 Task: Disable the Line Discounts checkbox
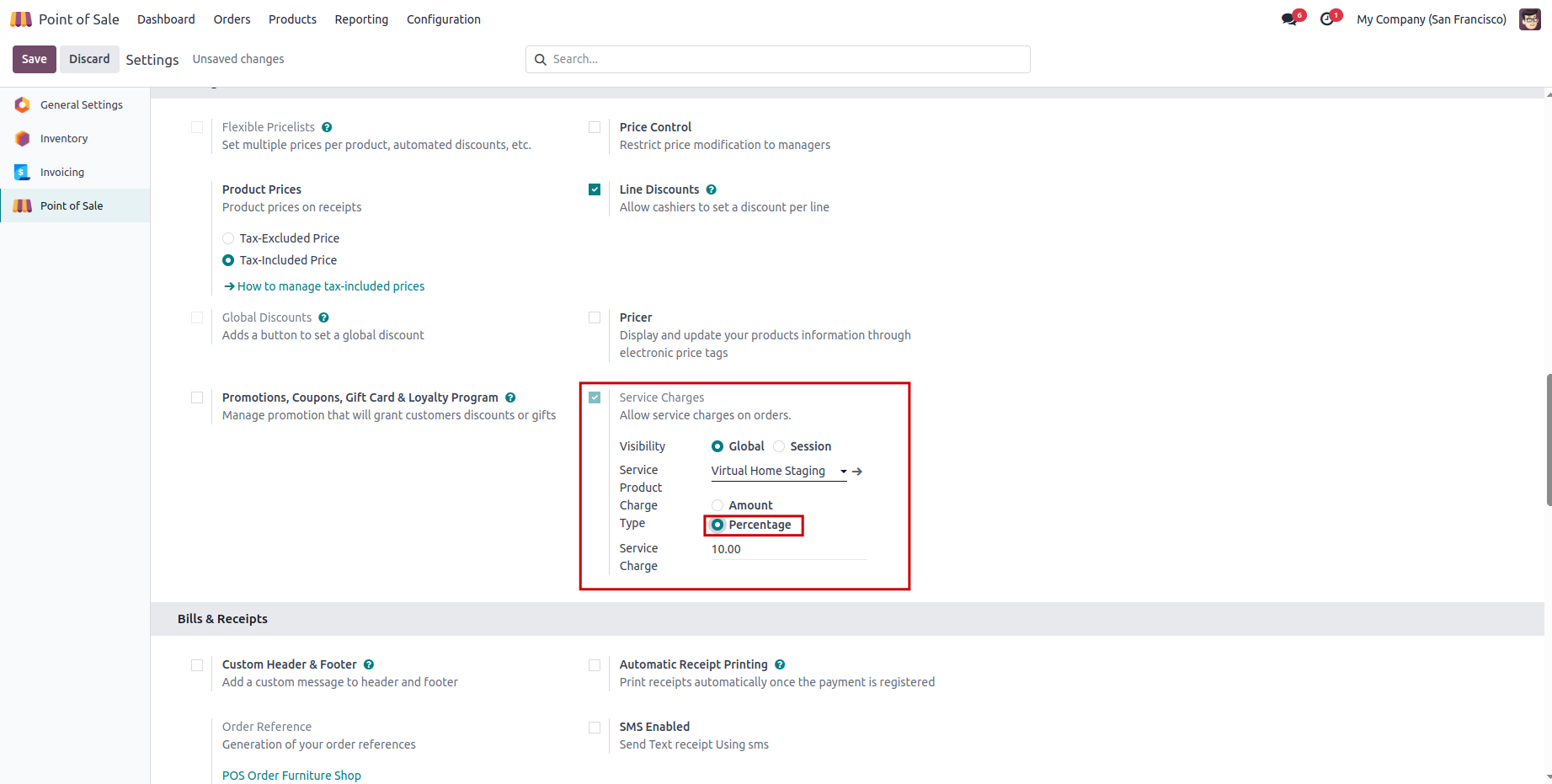click(595, 189)
